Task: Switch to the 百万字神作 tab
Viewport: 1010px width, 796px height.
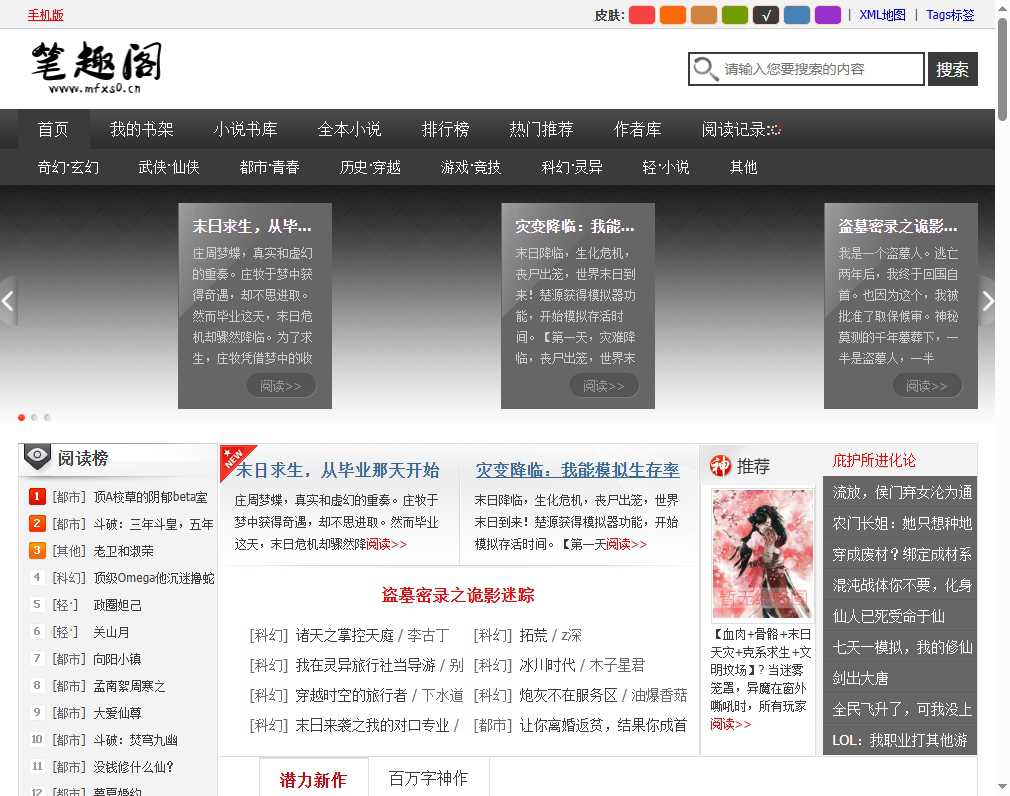Action: point(430,778)
